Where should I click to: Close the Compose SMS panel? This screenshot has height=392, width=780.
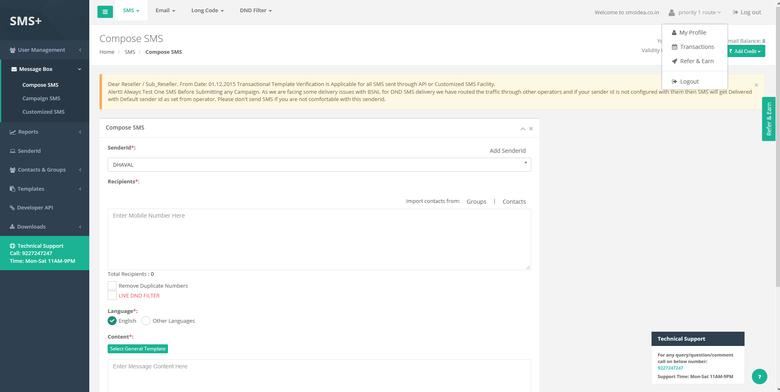pos(531,129)
